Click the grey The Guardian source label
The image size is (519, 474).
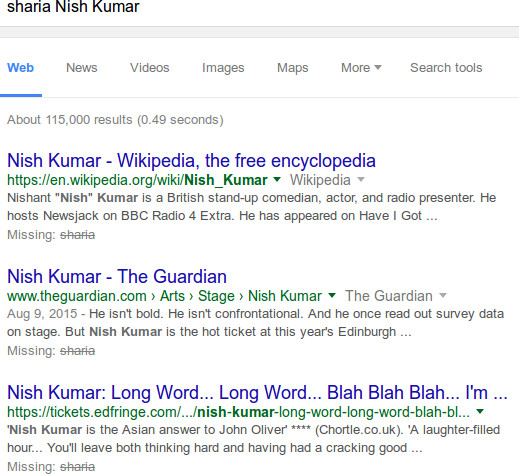[389, 296]
